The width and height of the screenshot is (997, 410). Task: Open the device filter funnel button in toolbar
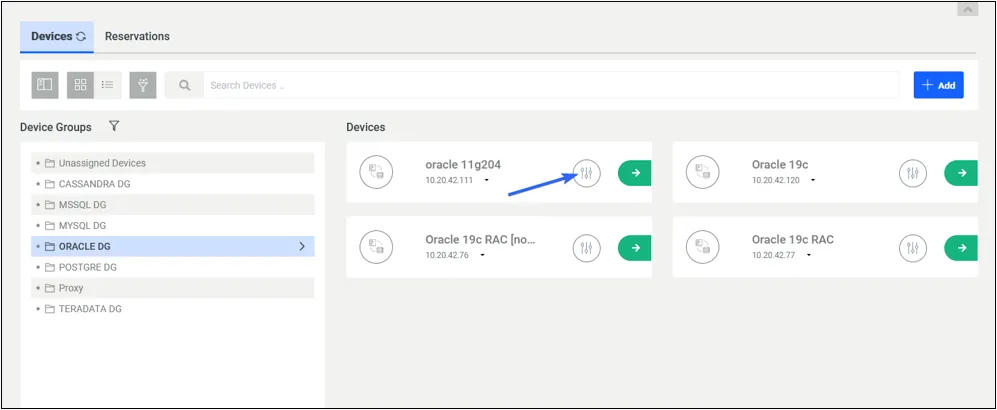(143, 85)
